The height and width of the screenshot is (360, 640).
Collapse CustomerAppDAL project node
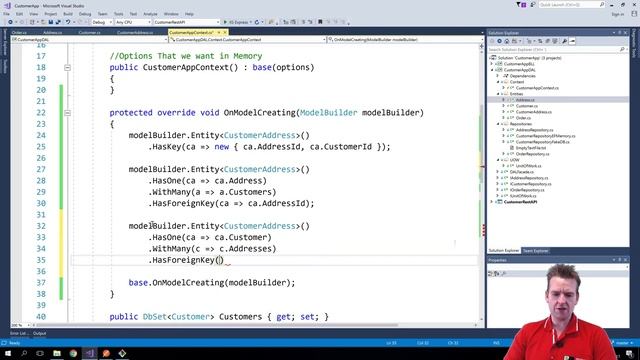tap(492, 70)
